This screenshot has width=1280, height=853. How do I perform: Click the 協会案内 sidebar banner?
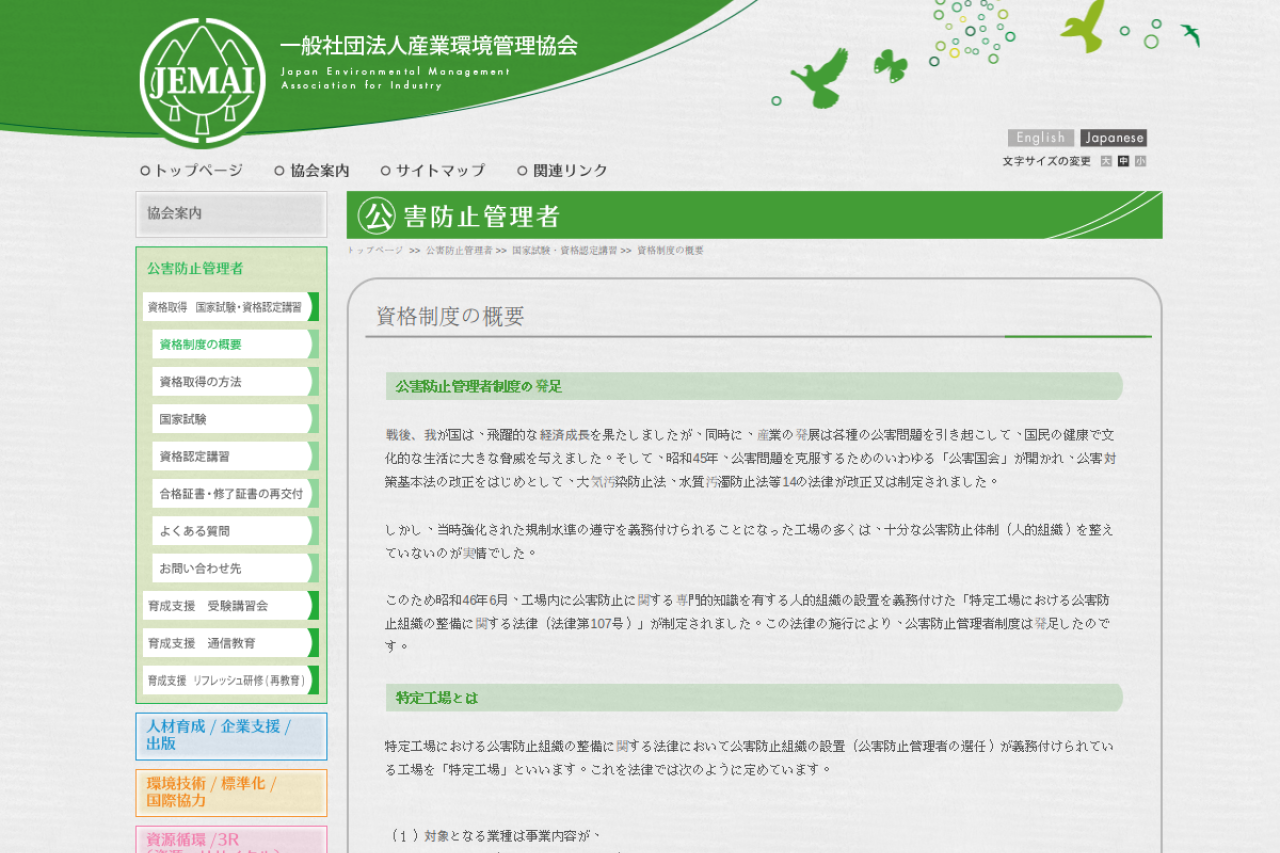click(x=231, y=214)
